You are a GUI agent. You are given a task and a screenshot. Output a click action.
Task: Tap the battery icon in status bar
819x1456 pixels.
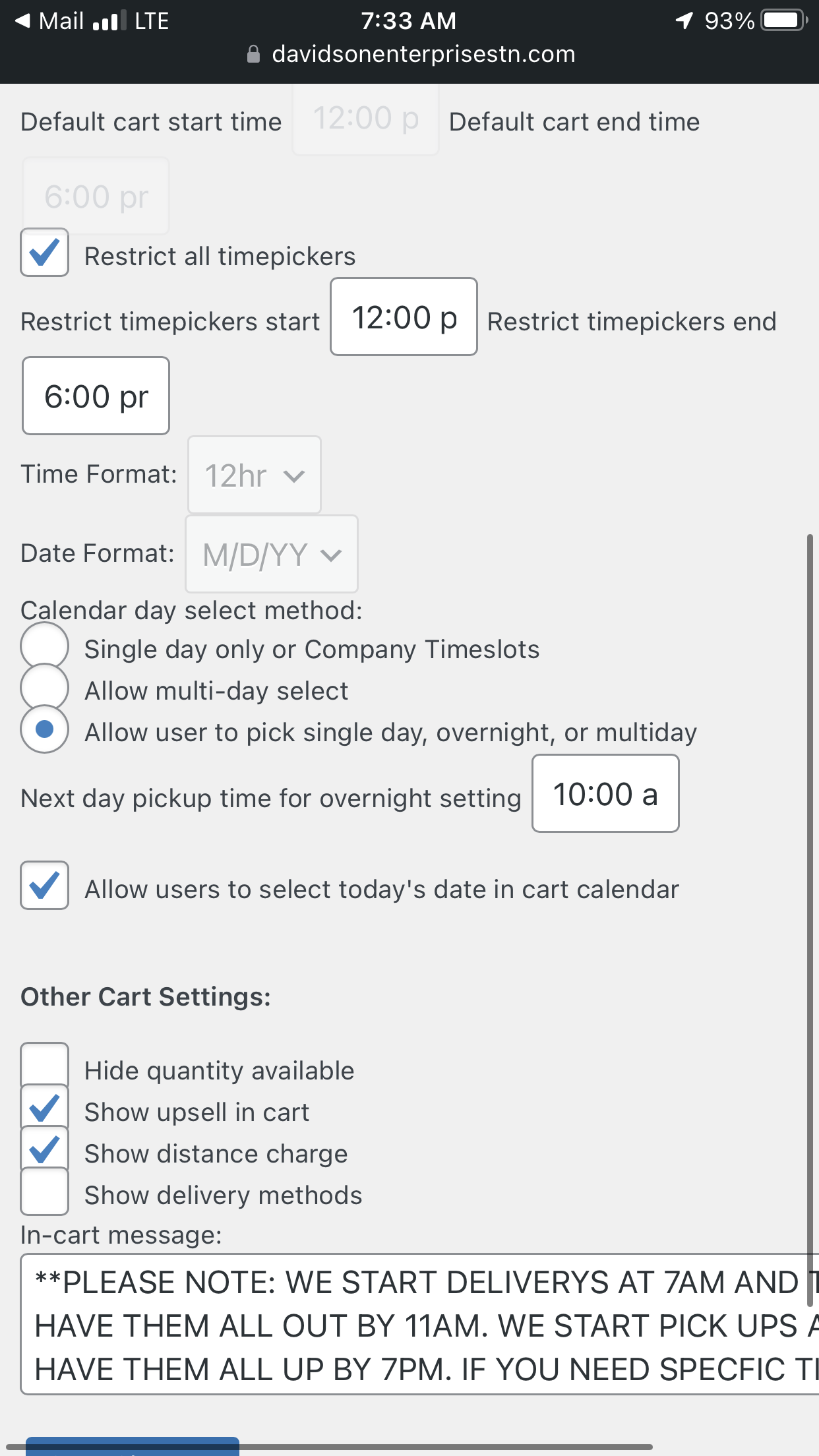(783, 21)
